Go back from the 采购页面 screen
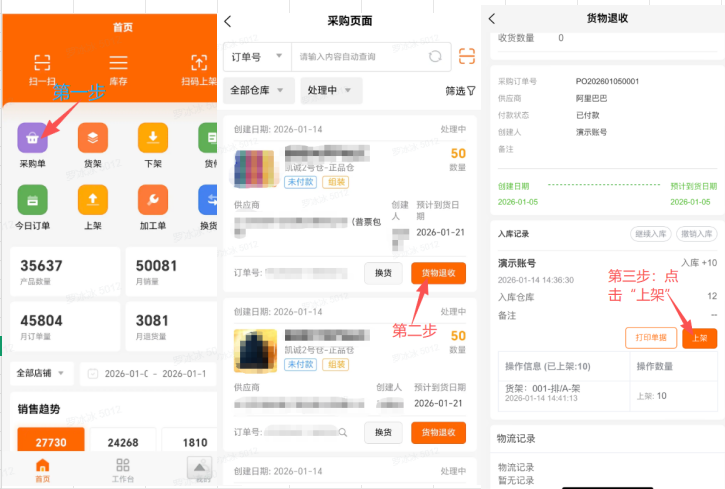The height and width of the screenshot is (489, 725). (228, 20)
